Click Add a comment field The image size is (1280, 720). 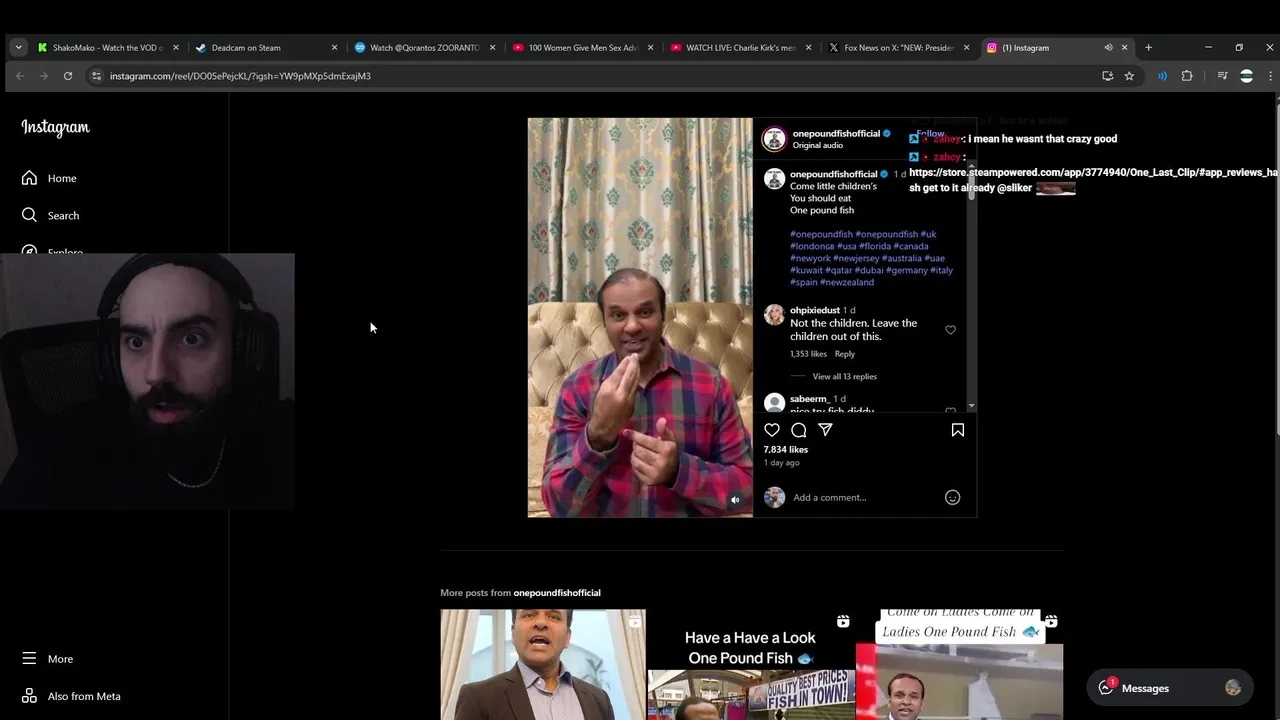point(865,497)
